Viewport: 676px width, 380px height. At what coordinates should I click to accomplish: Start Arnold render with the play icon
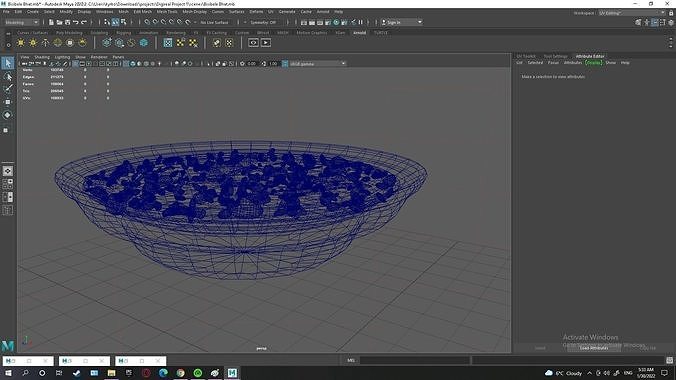[266, 43]
